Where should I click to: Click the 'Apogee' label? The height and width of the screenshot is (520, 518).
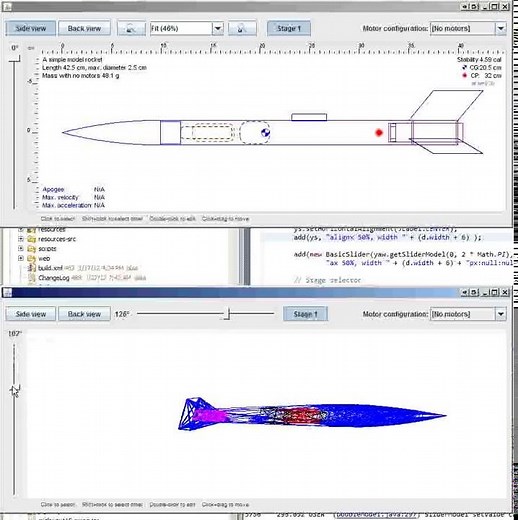[x=53, y=189]
